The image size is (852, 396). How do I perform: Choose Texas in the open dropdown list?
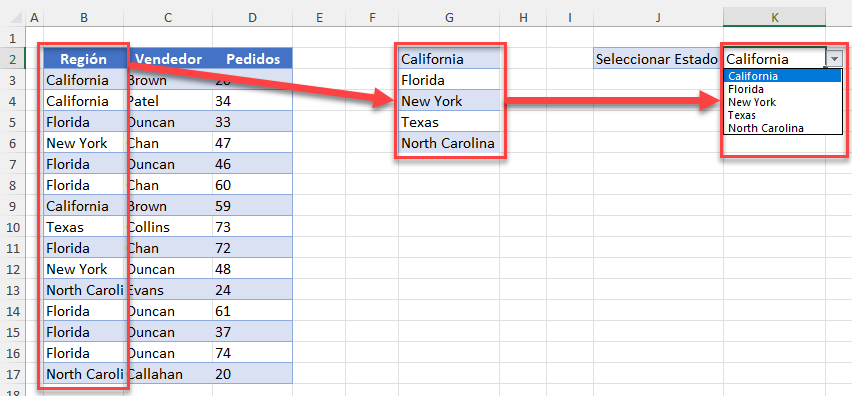782,115
